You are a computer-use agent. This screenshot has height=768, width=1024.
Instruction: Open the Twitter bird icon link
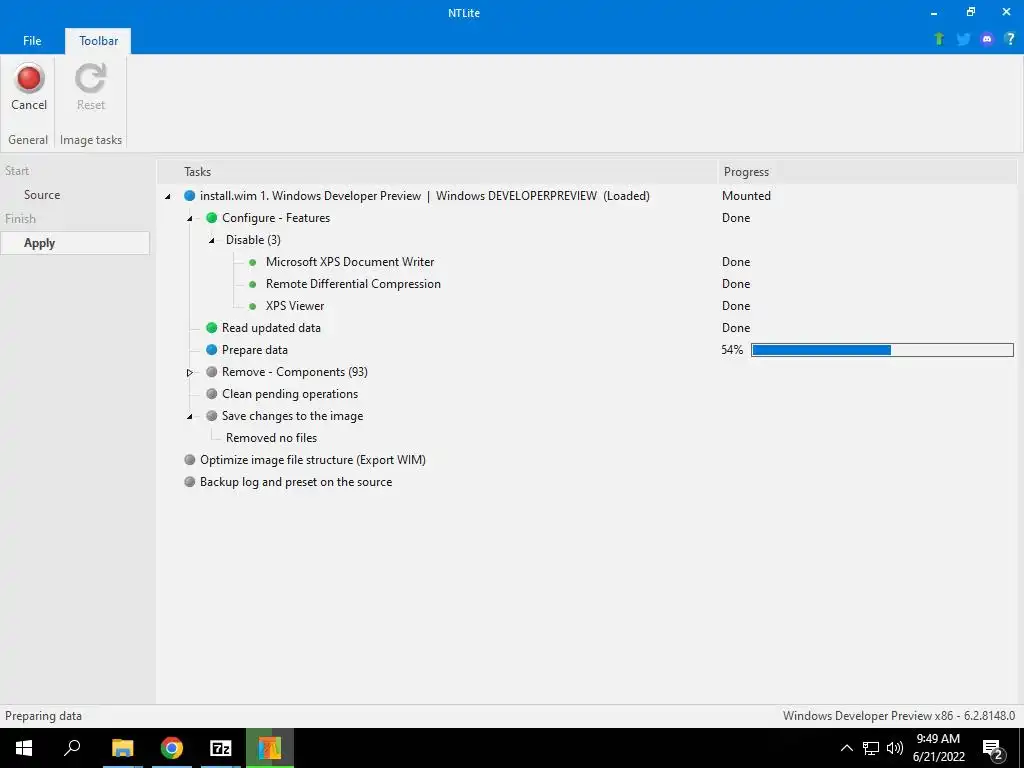963,39
